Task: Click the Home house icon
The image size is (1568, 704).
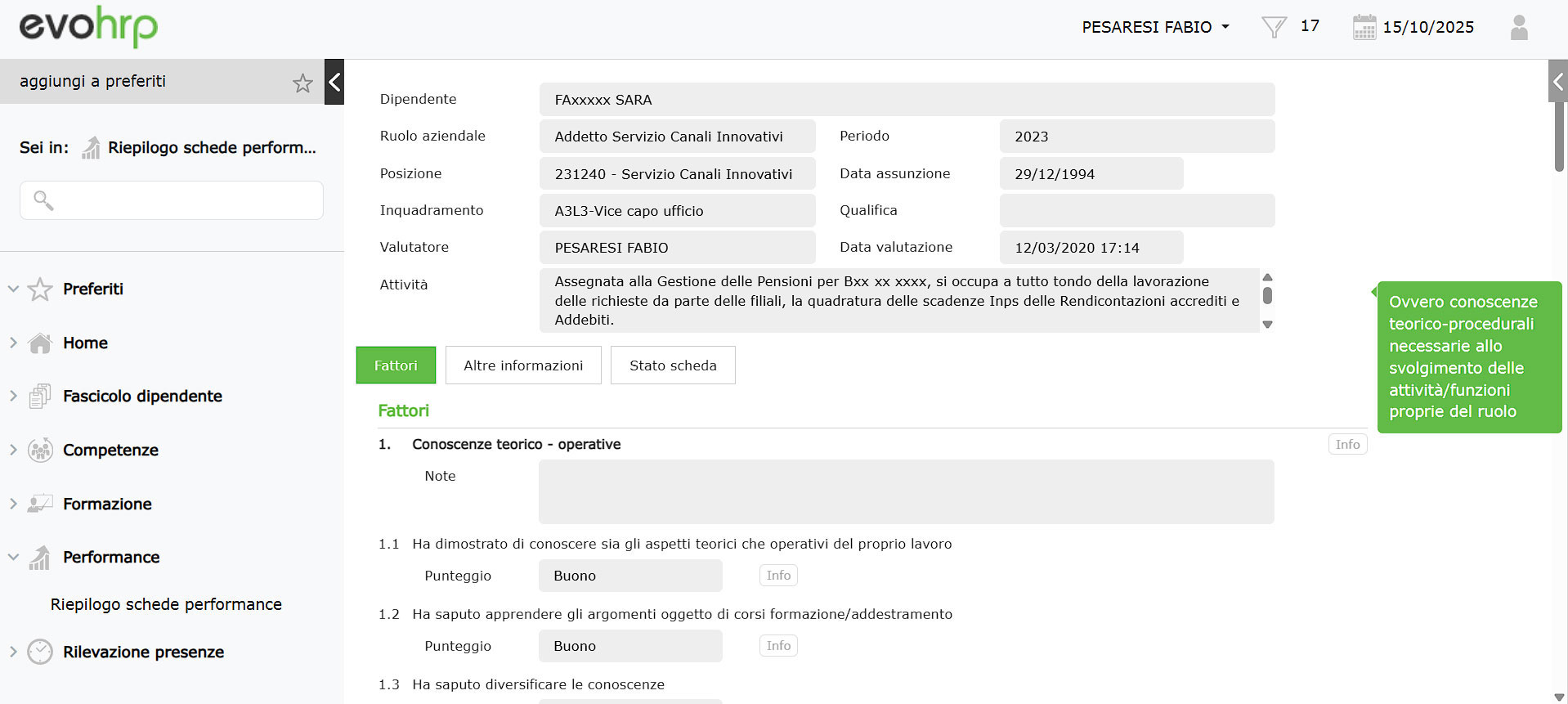Action: click(40, 343)
